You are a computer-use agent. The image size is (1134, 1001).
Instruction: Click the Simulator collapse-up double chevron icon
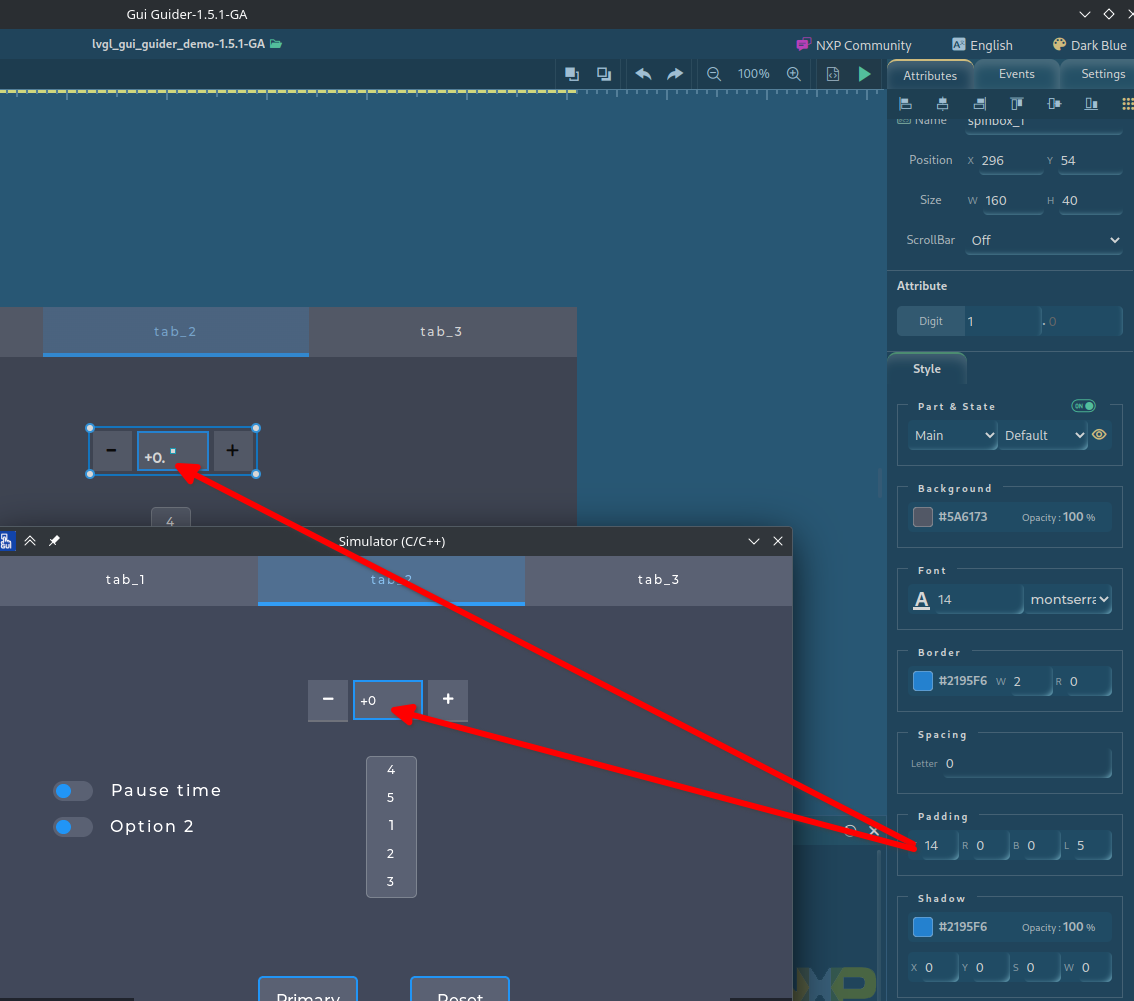(30, 541)
